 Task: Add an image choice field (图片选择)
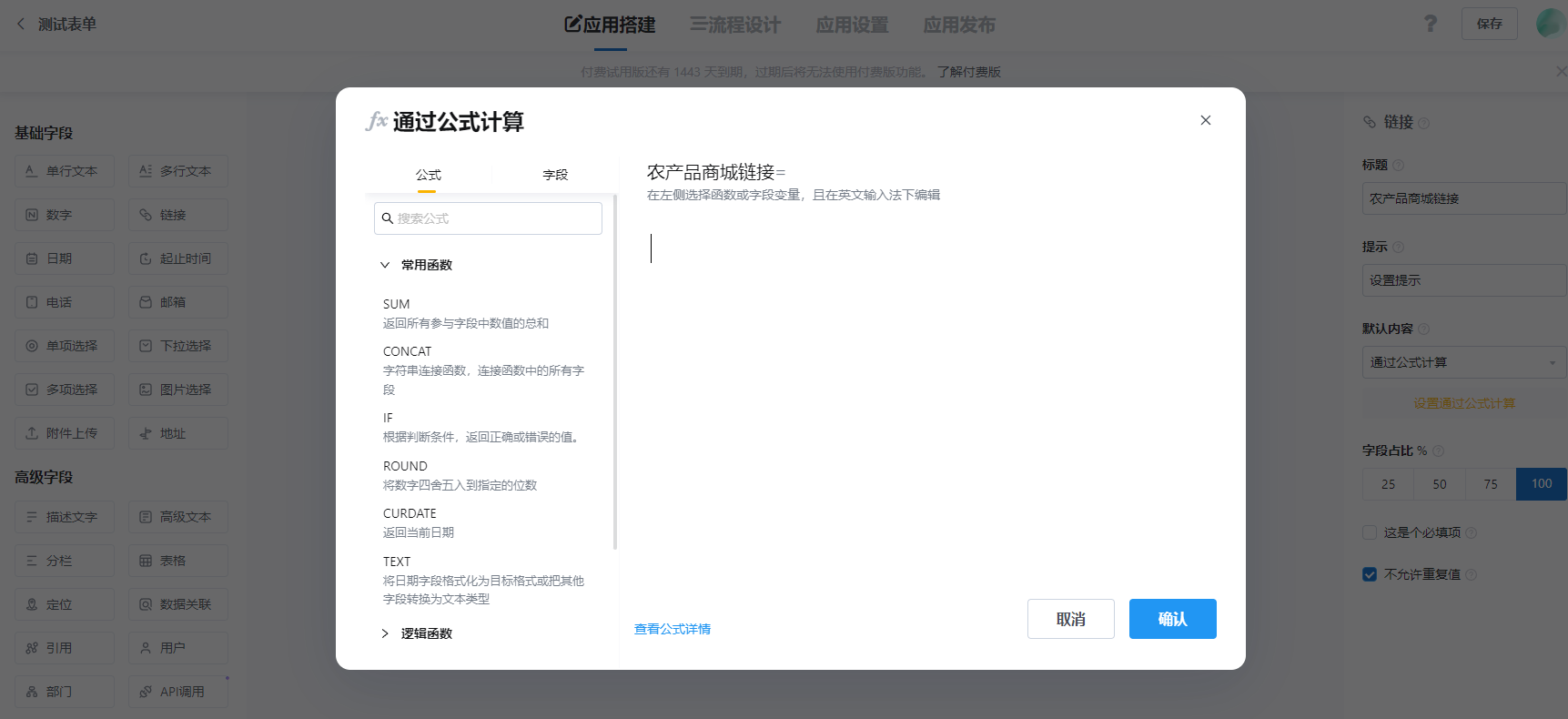click(x=178, y=390)
